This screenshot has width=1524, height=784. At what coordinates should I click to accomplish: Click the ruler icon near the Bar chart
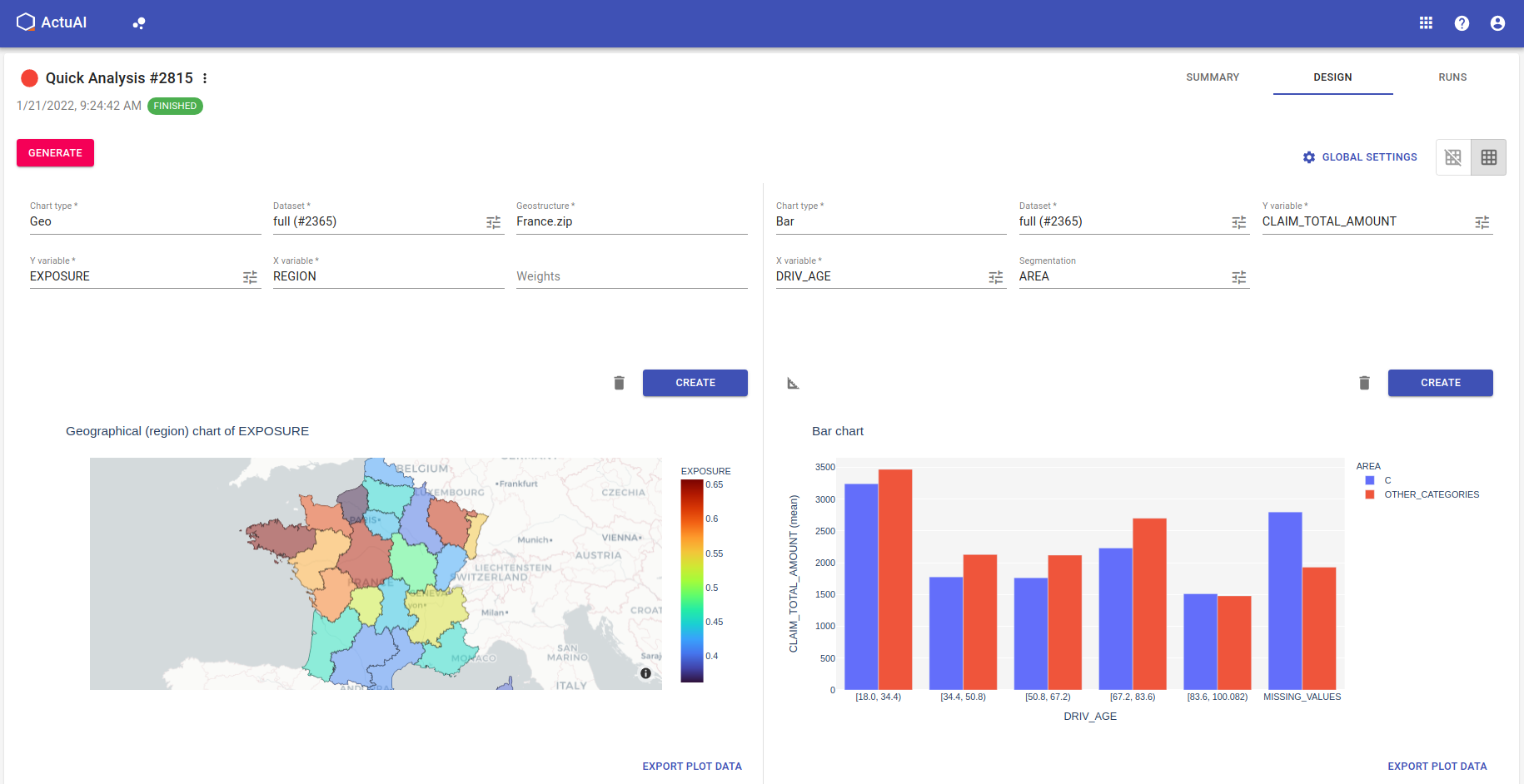pyautogui.click(x=792, y=382)
